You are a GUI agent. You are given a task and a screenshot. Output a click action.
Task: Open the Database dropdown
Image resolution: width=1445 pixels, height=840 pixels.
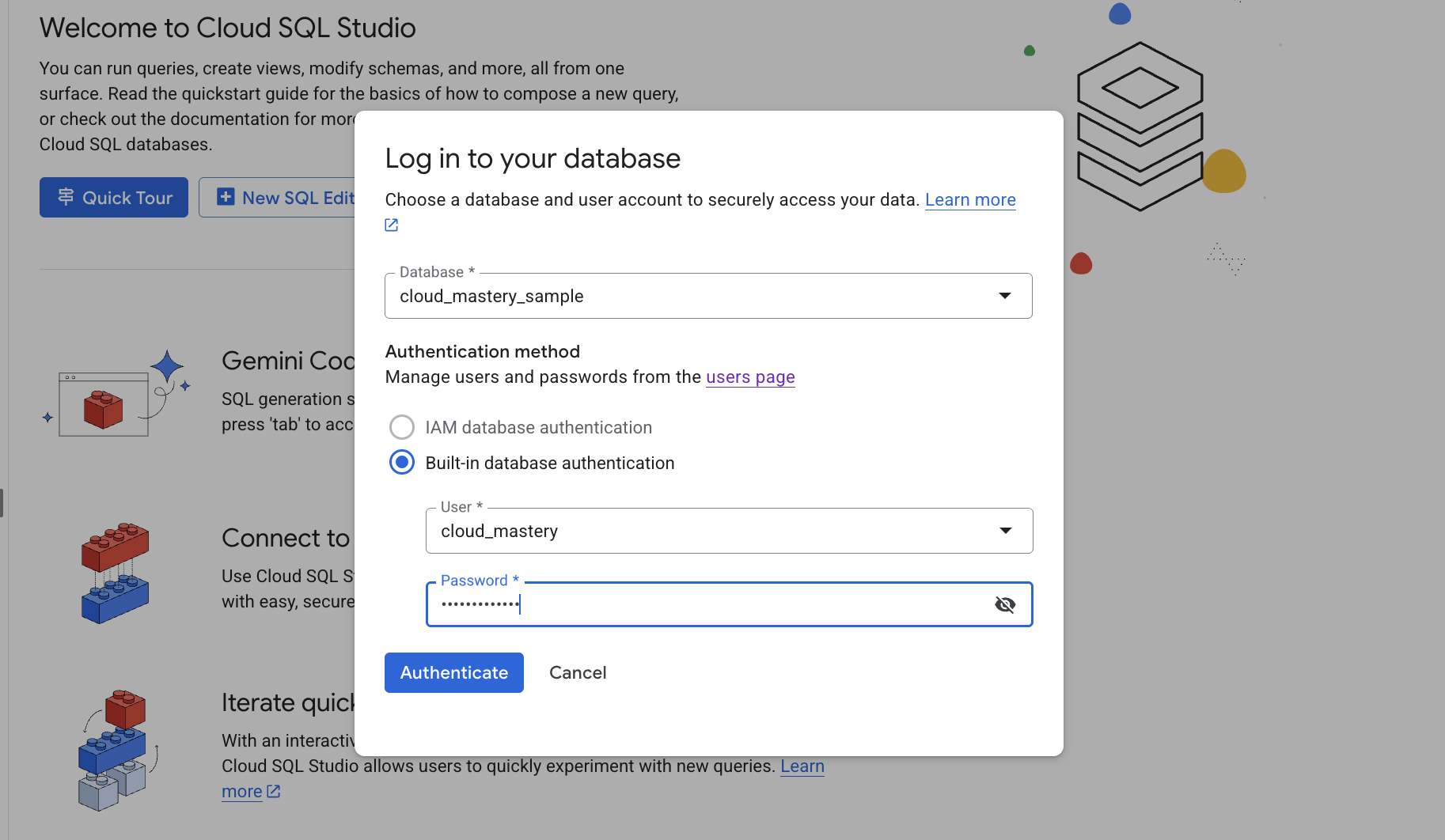708,296
